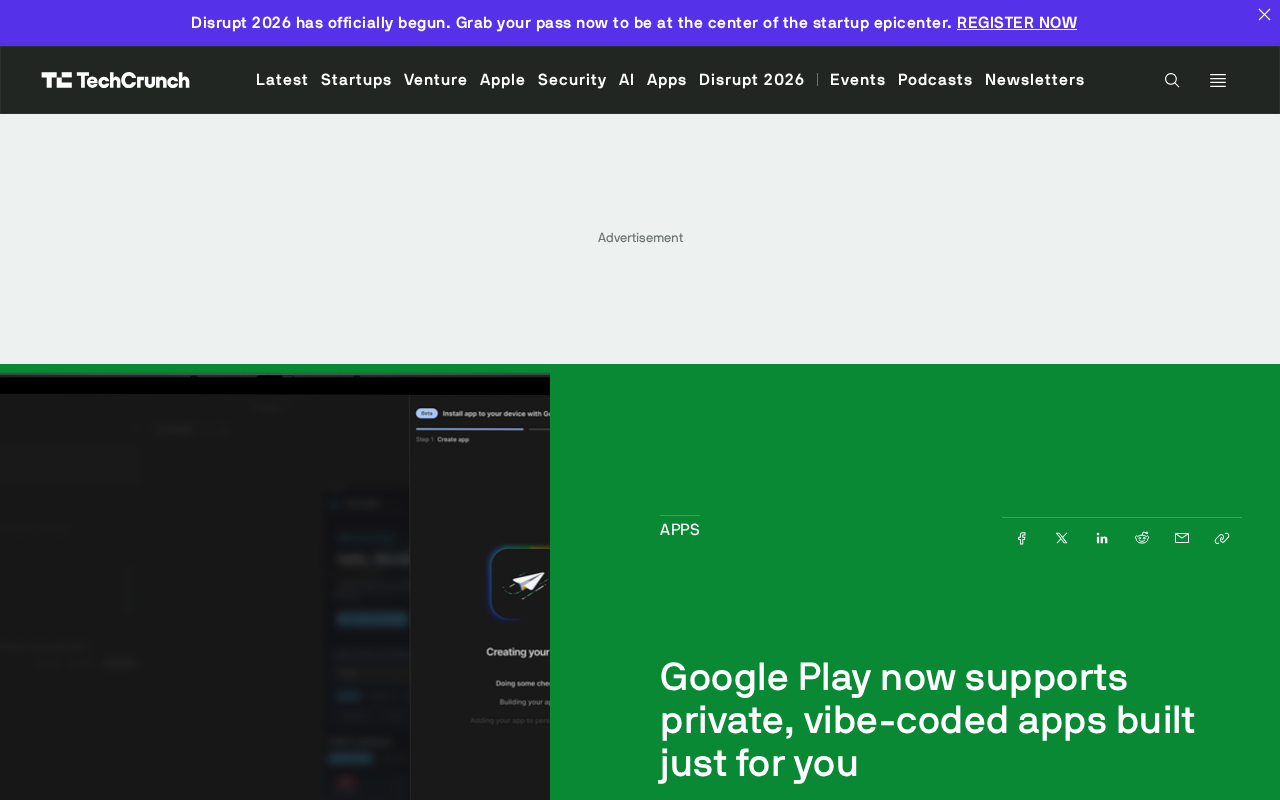Open the Newsletters page
This screenshot has width=1280, height=800.
coord(1035,80)
